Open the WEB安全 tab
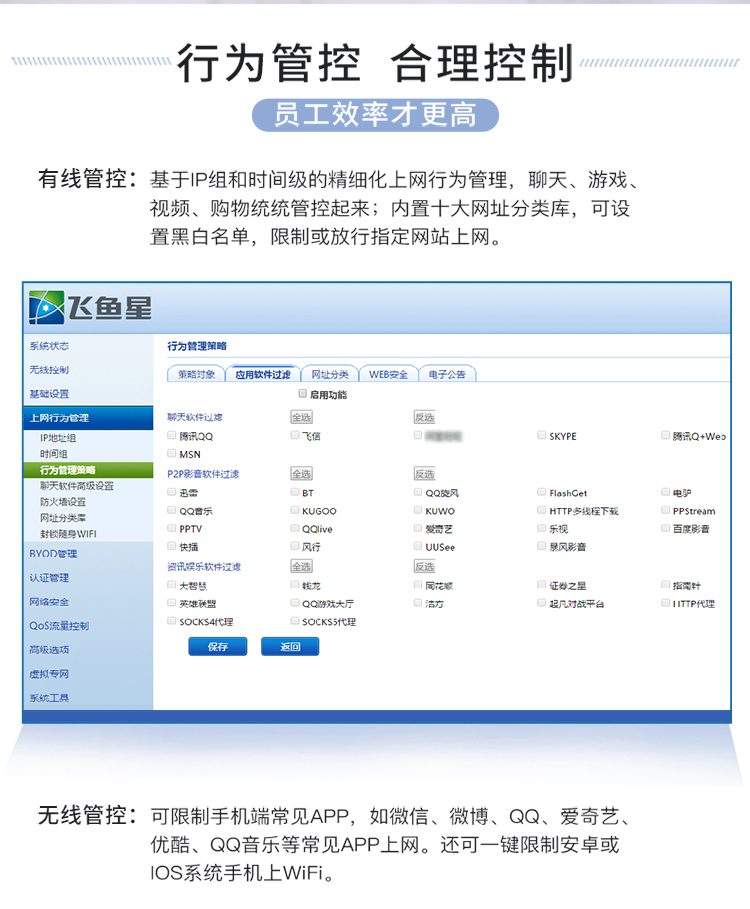750x909 pixels. (x=388, y=374)
